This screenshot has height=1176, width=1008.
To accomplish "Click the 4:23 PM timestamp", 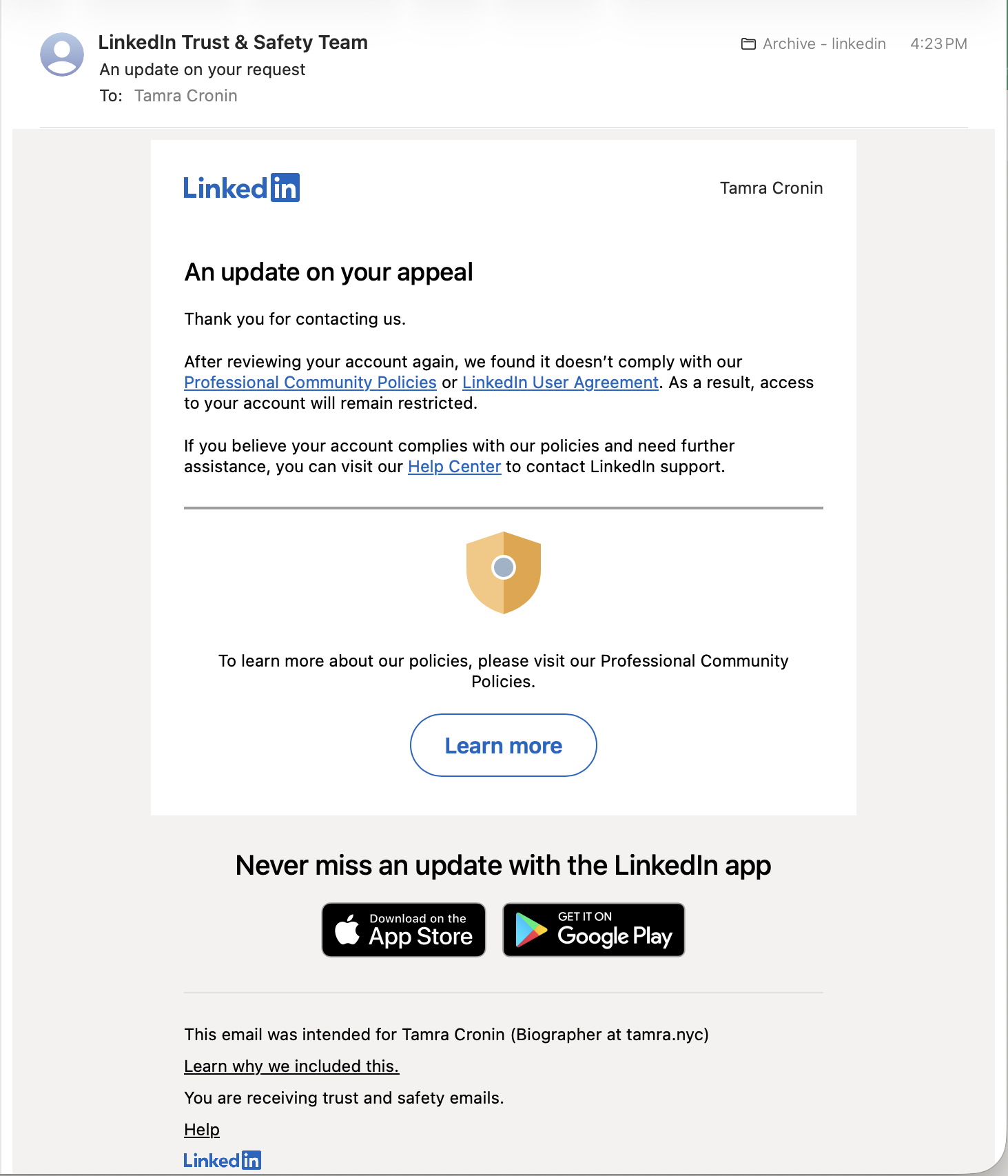I will tap(938, 43).
